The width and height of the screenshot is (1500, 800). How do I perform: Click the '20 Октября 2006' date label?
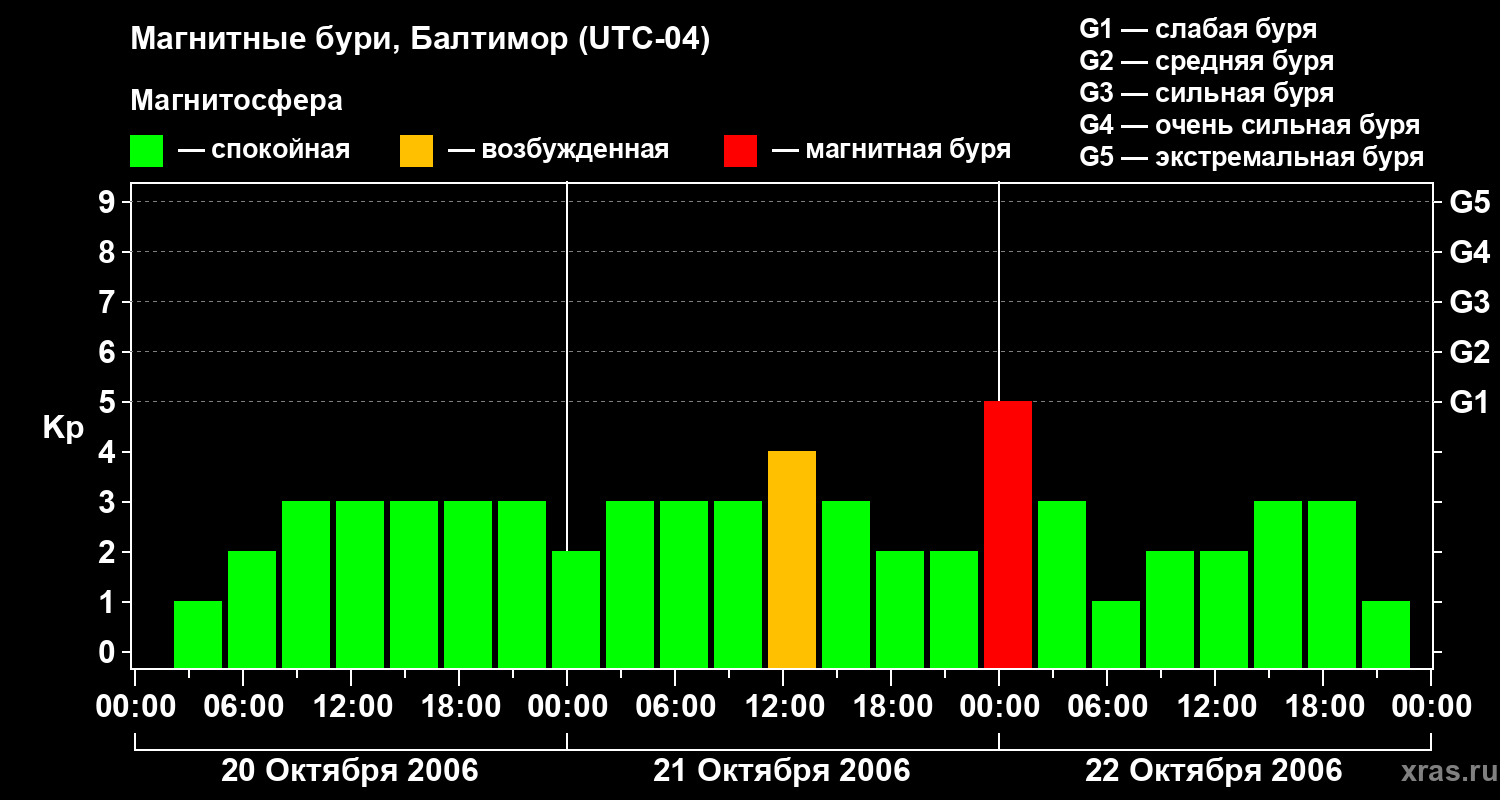click(350, 771)
